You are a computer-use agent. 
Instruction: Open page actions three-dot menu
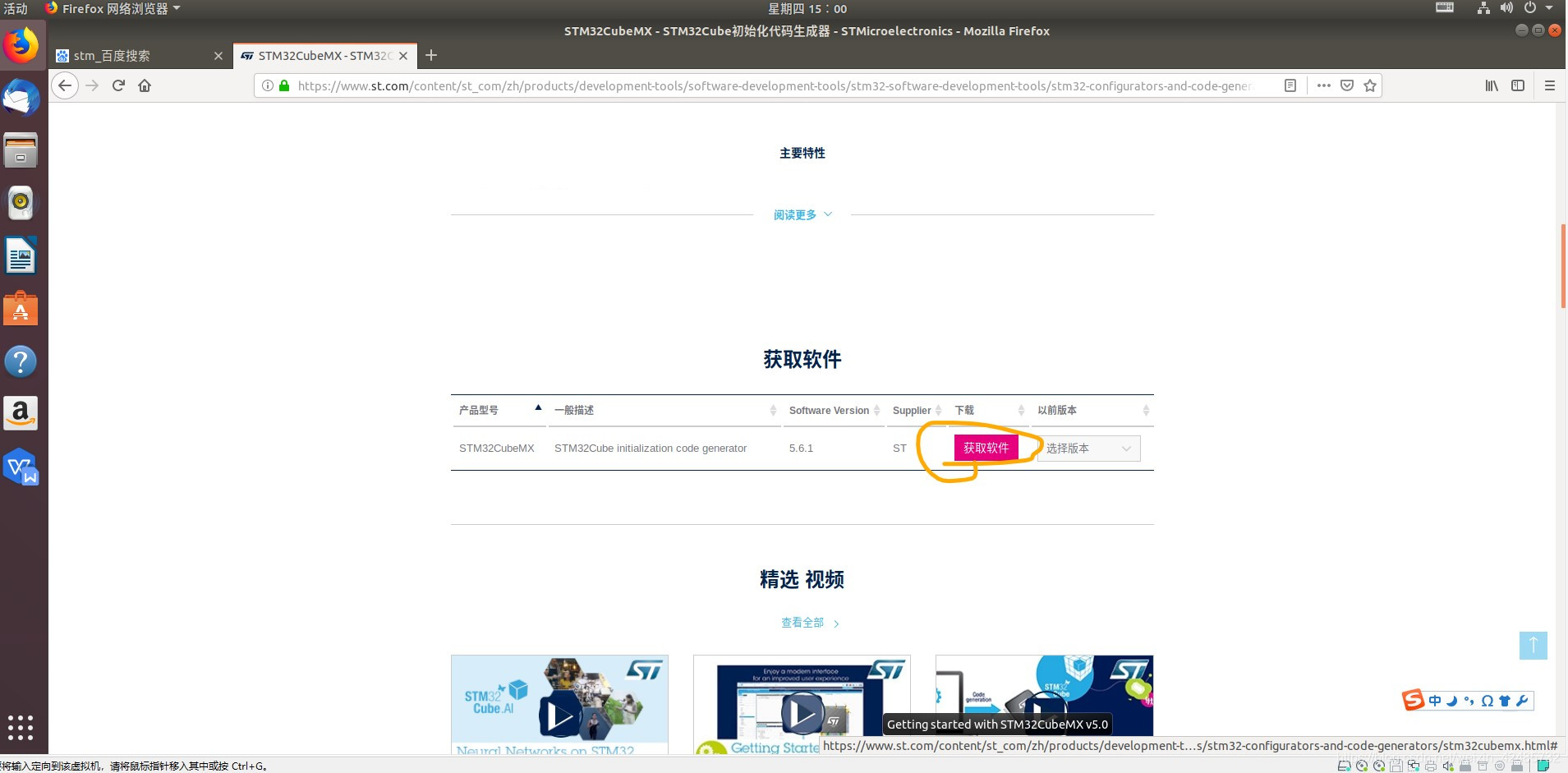[x=1324, y=85]
